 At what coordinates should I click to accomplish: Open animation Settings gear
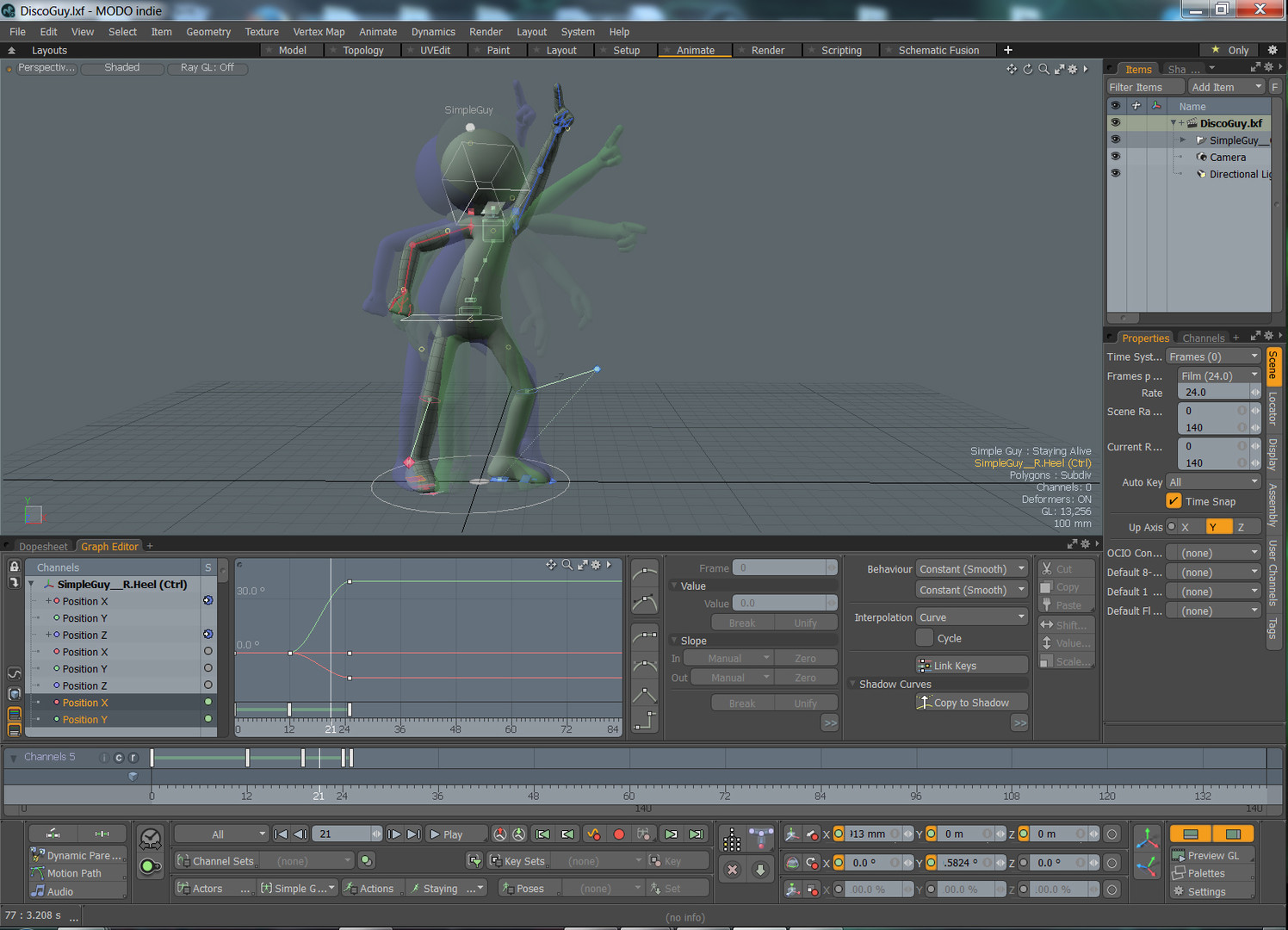click(1211, 891)
